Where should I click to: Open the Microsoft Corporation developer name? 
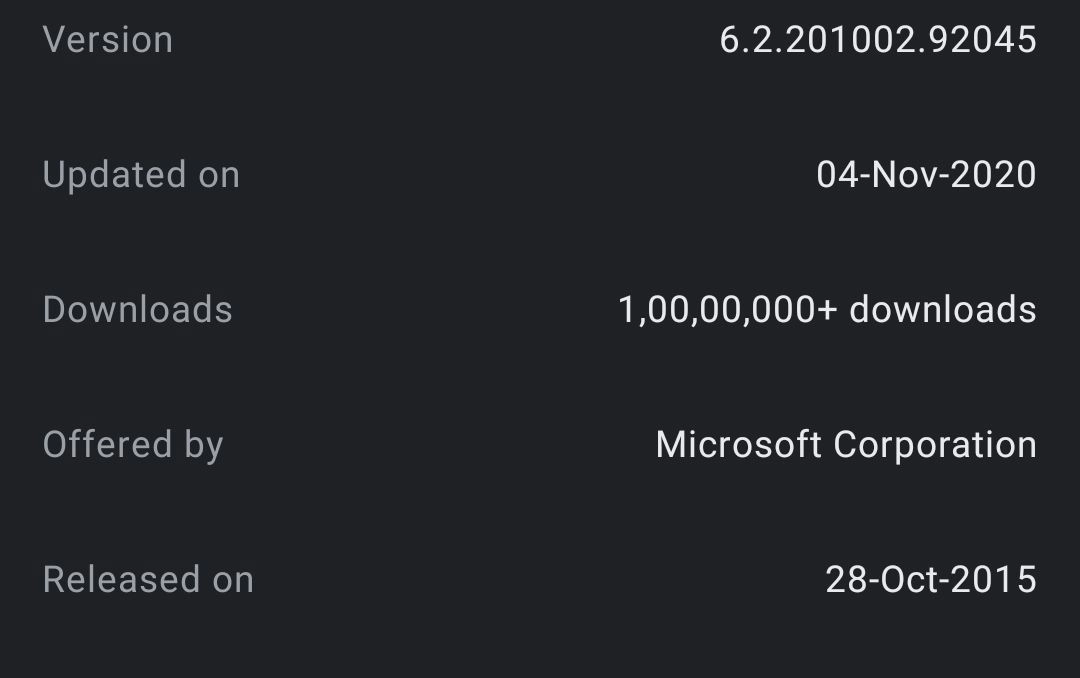[x=846, y=445]
